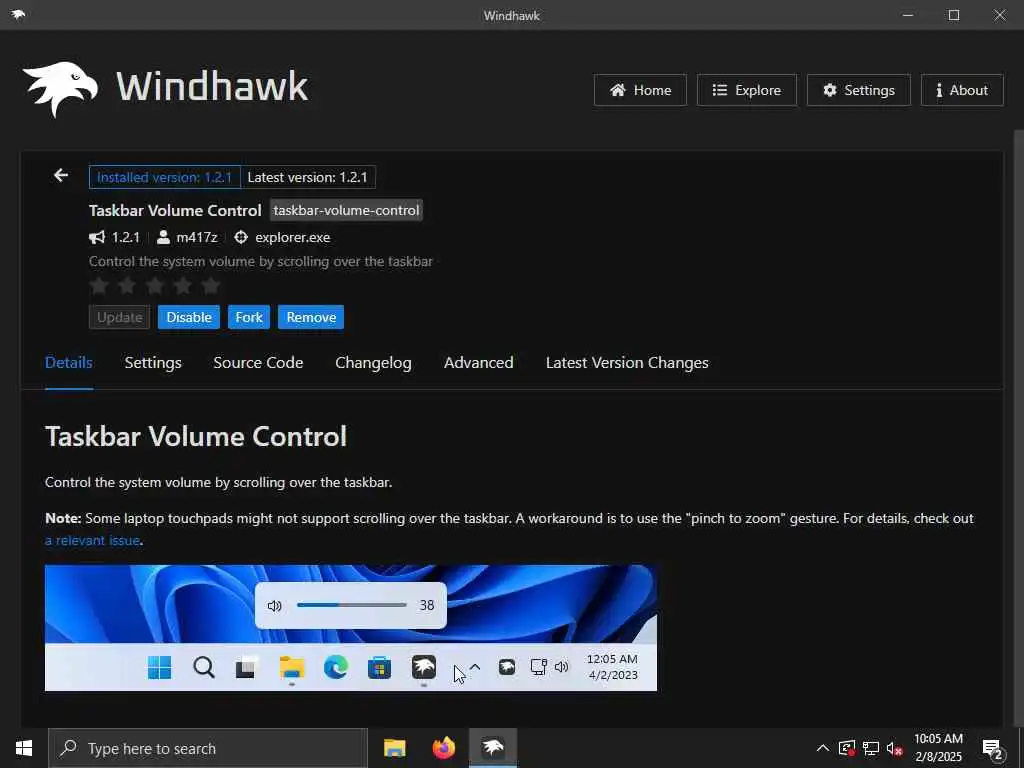Open the Home page
1024x768 pixels.
[640, 90]
